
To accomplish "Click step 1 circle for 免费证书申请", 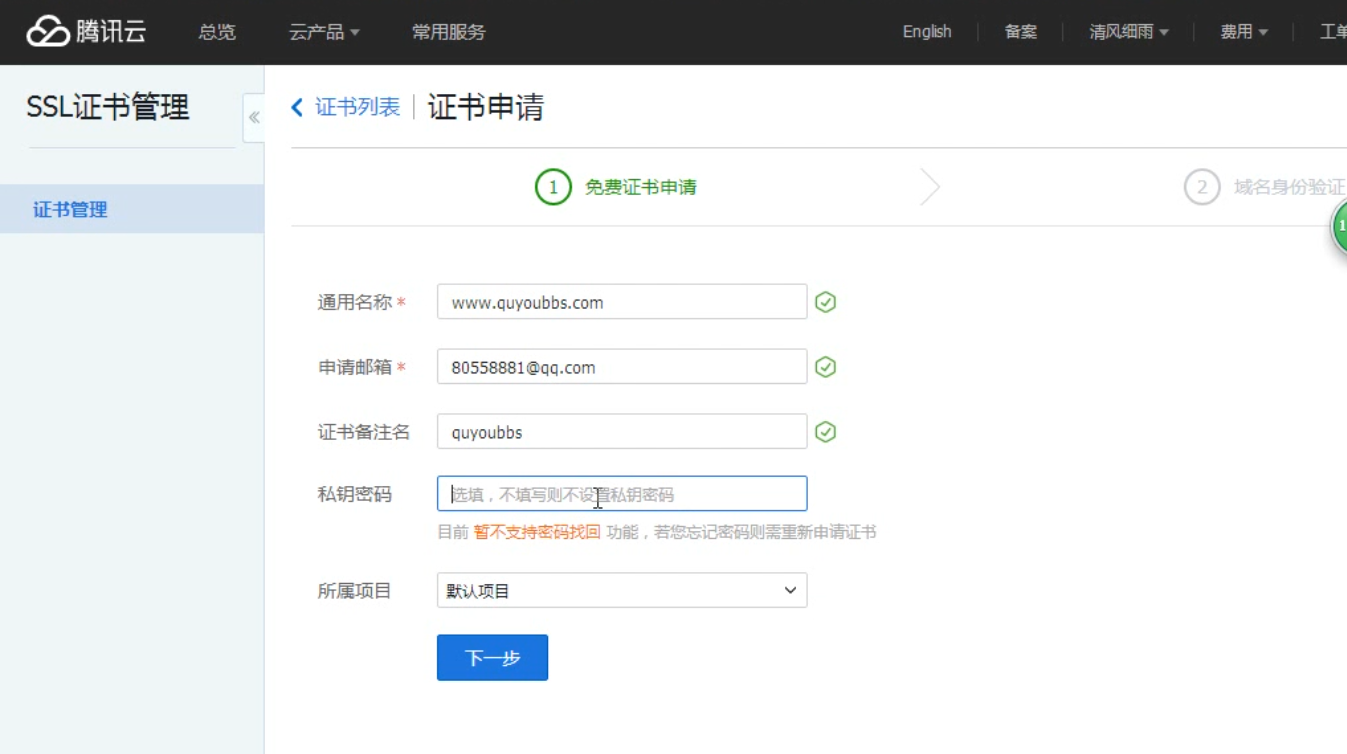I will 553,187.
